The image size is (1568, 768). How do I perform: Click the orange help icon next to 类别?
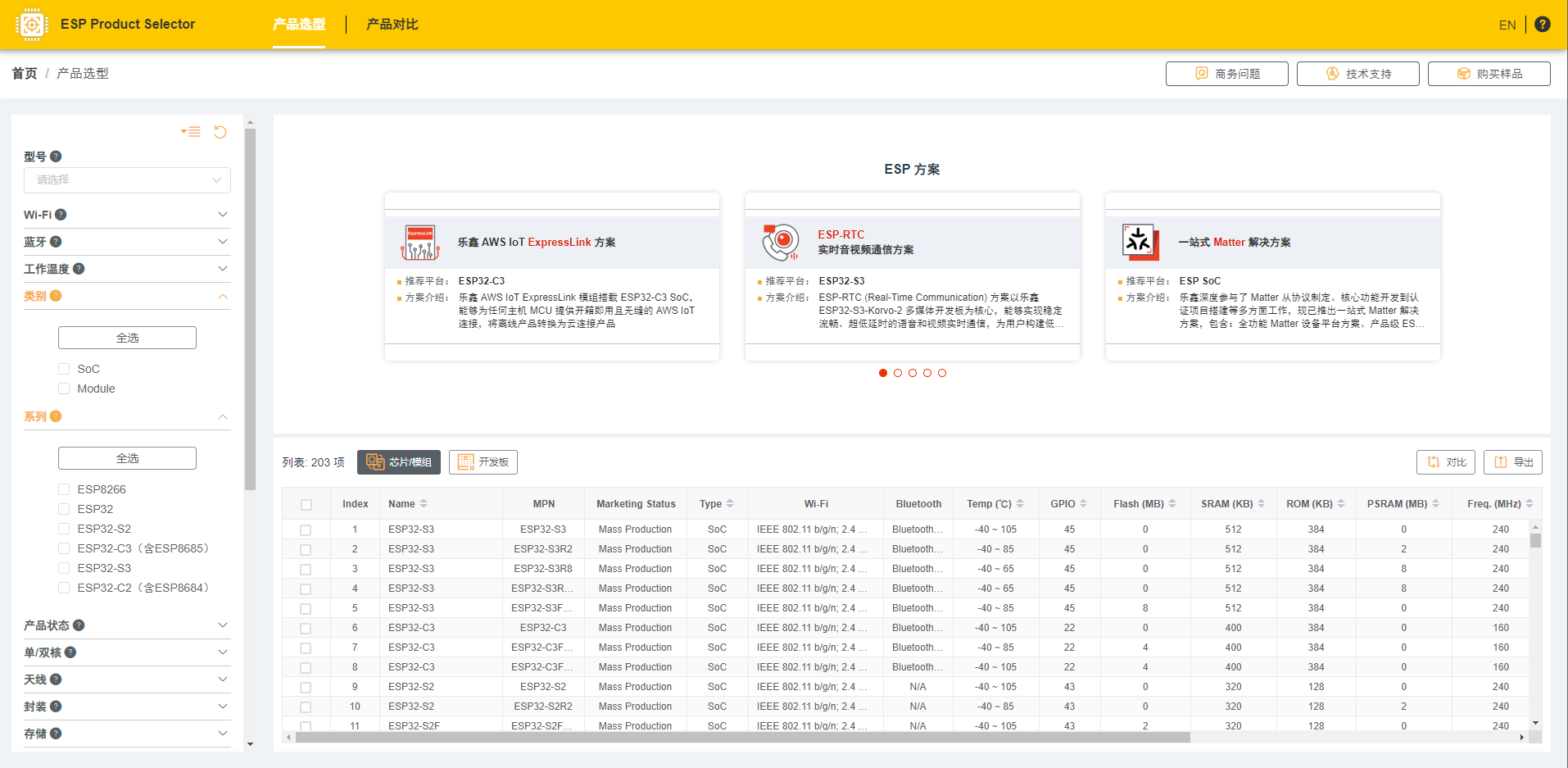click(56, 296)
